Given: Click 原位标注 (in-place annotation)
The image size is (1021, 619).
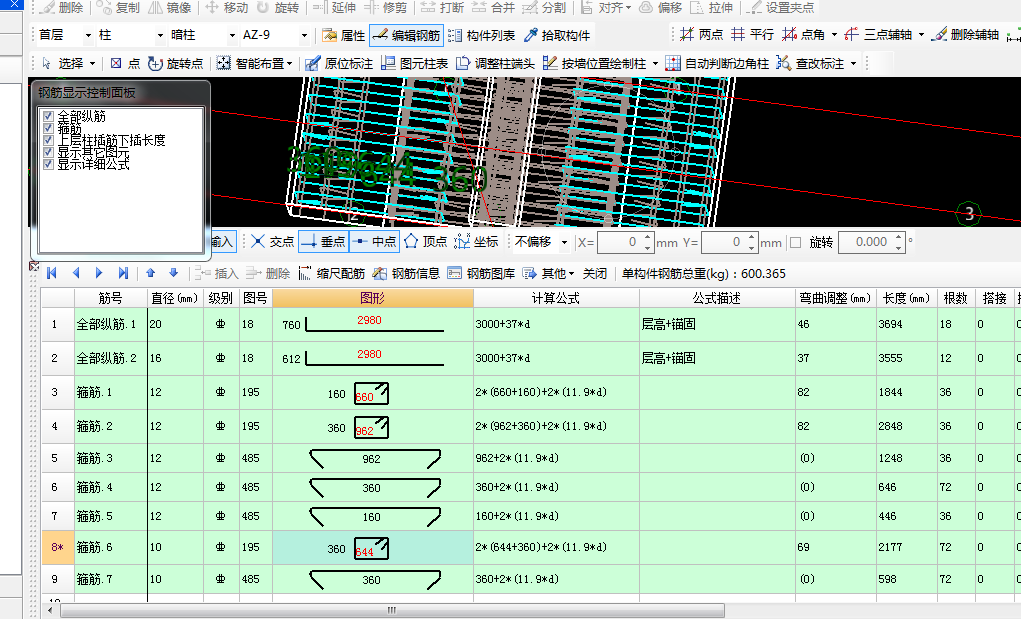Looking at the screenshot, I should click(x=339, y=63).
